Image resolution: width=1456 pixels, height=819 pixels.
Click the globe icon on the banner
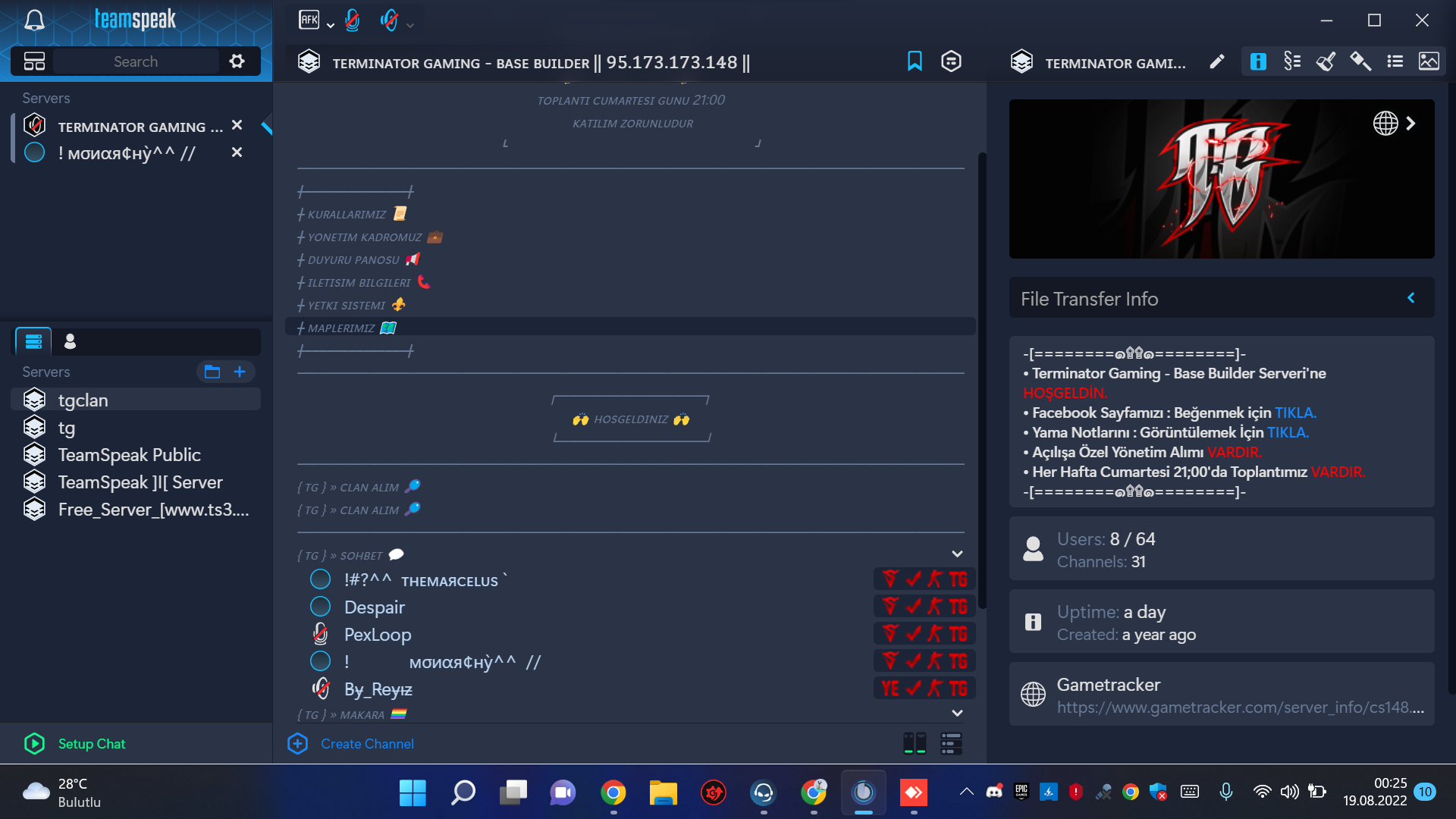point(1385,123)
